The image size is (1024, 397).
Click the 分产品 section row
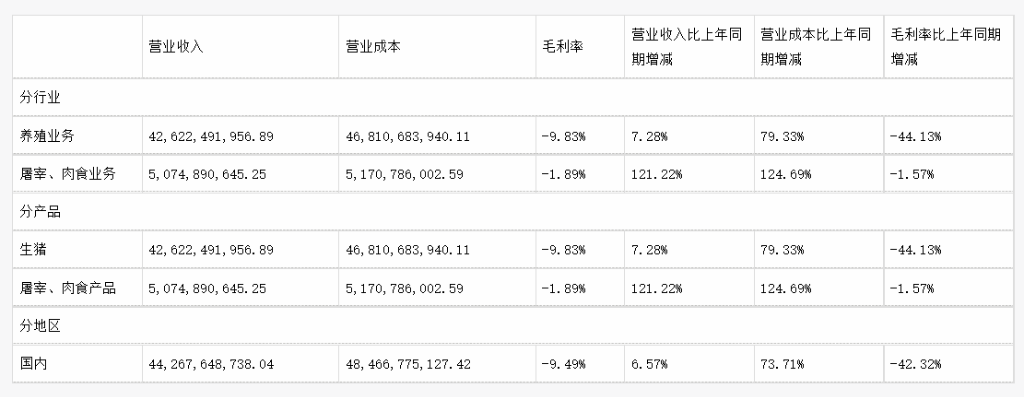click(x=513, y=212)
